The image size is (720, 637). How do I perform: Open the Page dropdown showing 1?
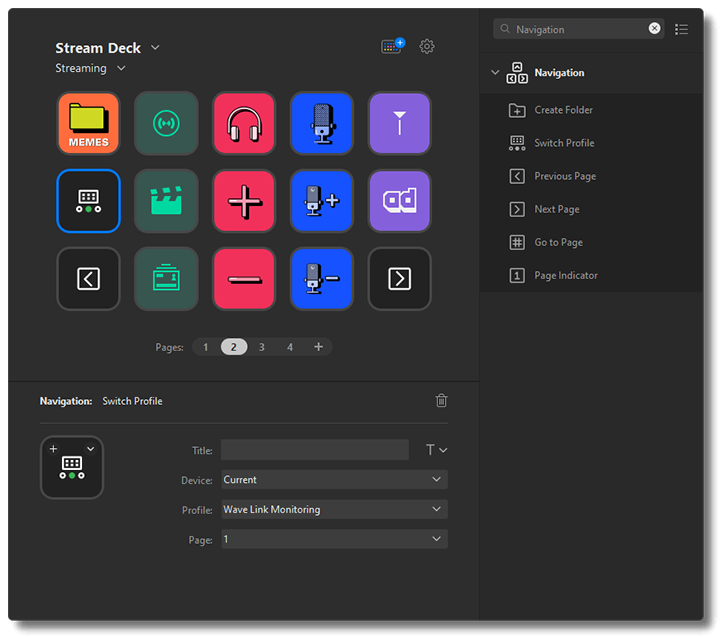tap(334, 539)
